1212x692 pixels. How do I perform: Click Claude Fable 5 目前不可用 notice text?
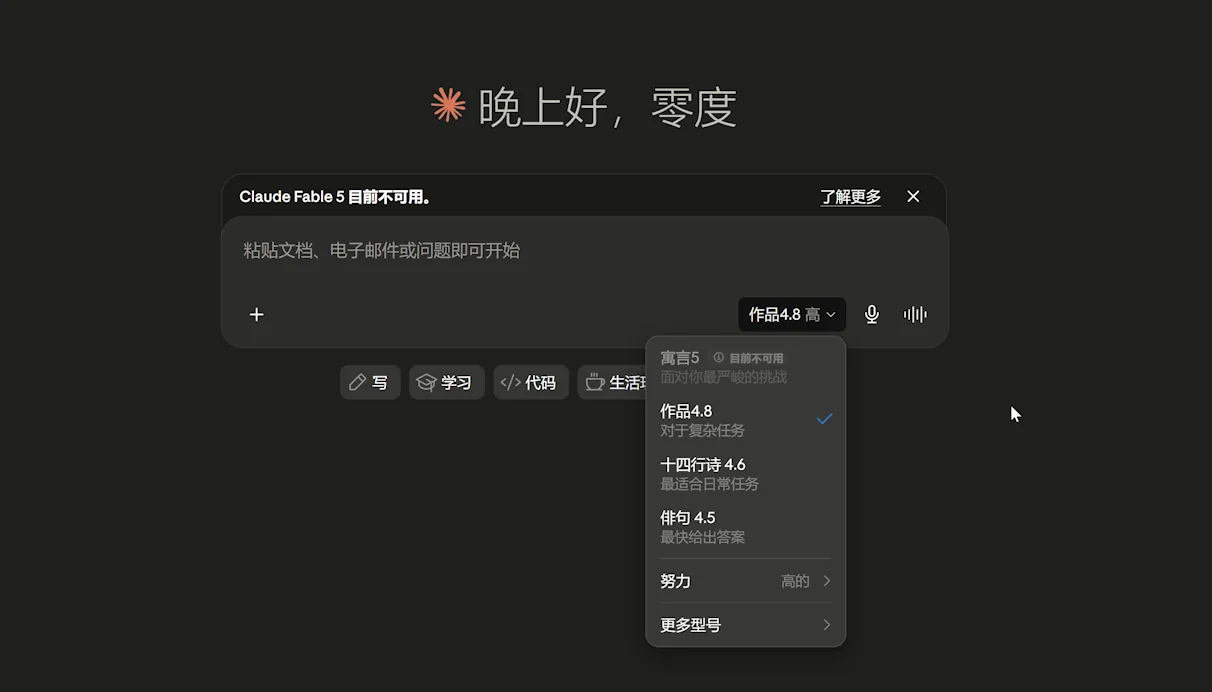point(336,197)
